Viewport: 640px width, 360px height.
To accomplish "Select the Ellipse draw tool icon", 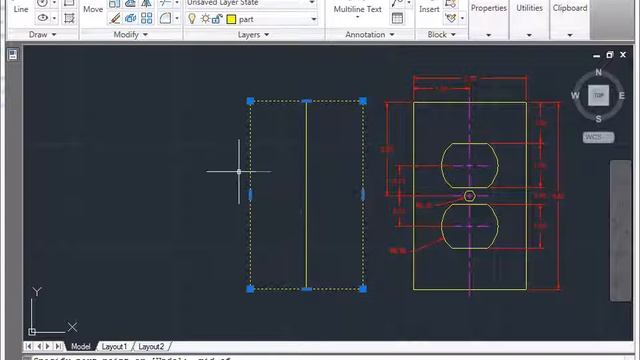I will point(42,18).
